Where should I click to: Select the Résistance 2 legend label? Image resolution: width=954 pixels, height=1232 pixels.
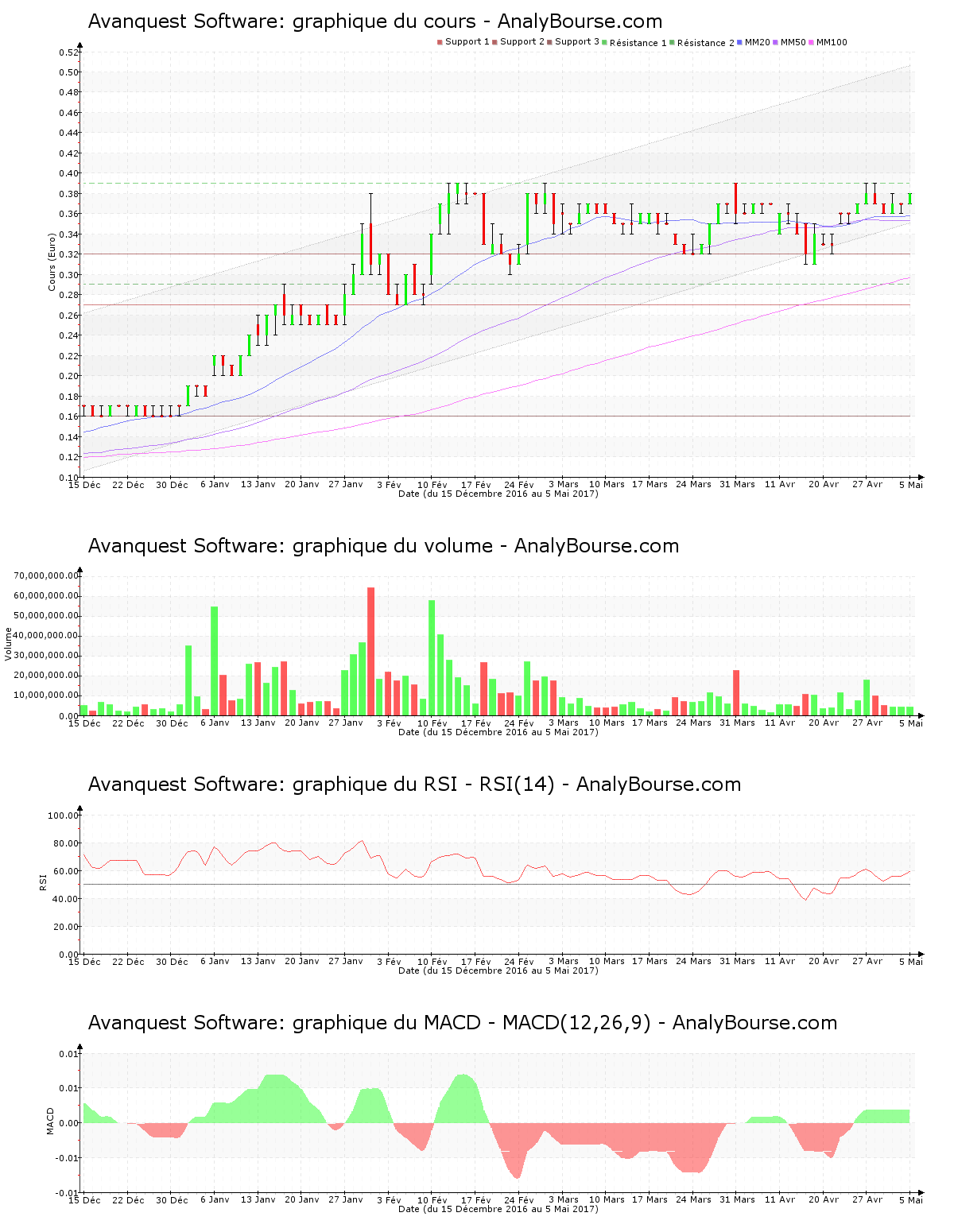point(705,43)
